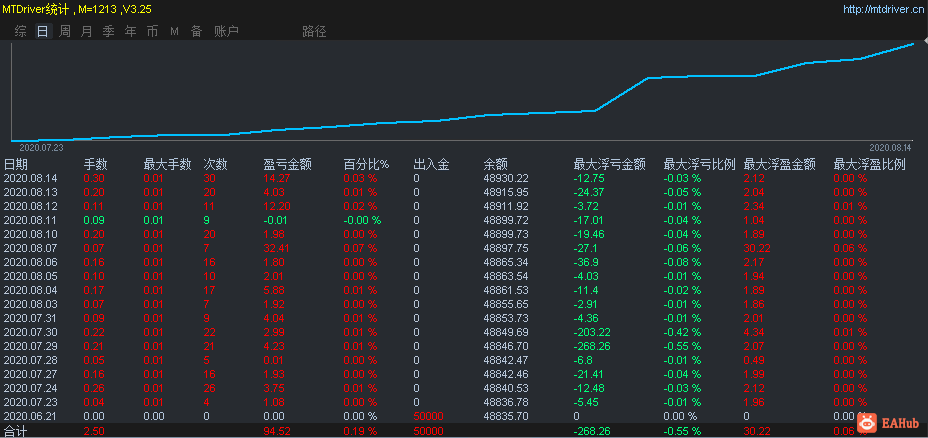The width and height of the screenshot is (928, 438).
Task: Select balance value 48897.75
Action: tap(506, 248)
